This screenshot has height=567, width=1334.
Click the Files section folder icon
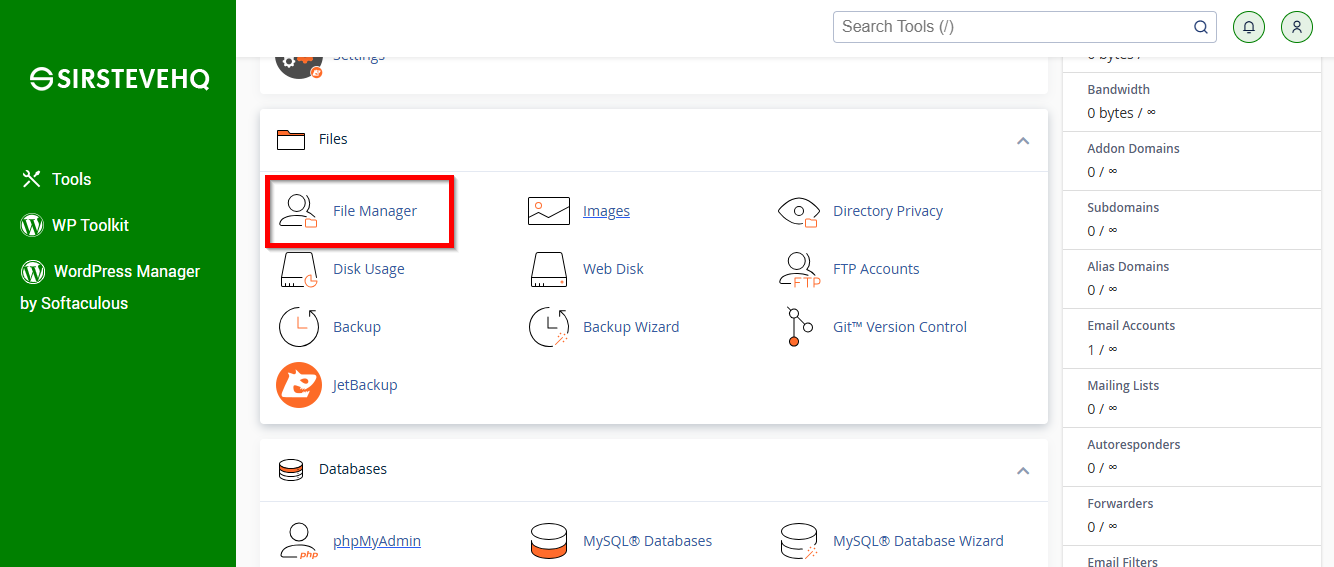tap(291, 139)
